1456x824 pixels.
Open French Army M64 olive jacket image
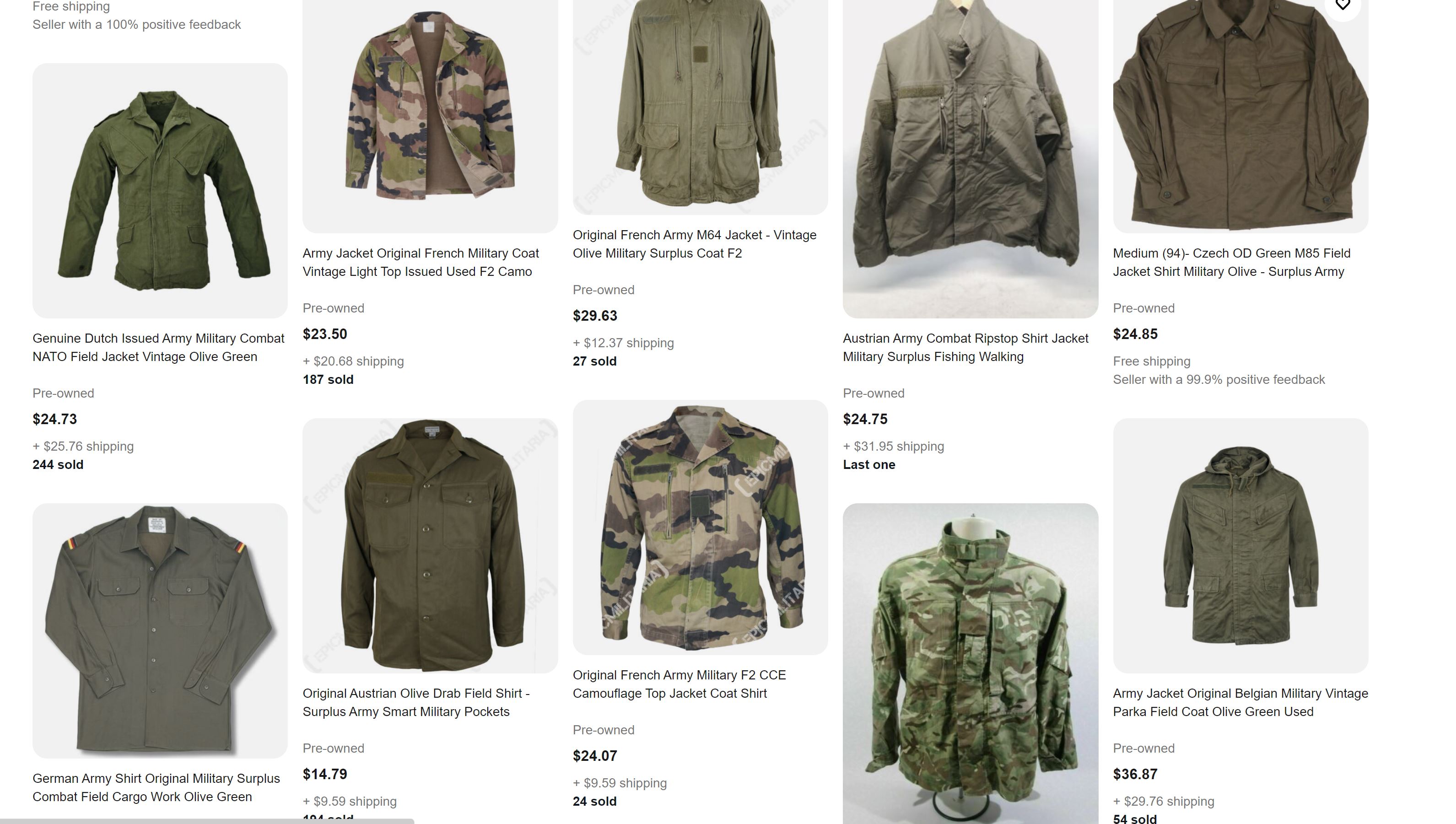700,107
